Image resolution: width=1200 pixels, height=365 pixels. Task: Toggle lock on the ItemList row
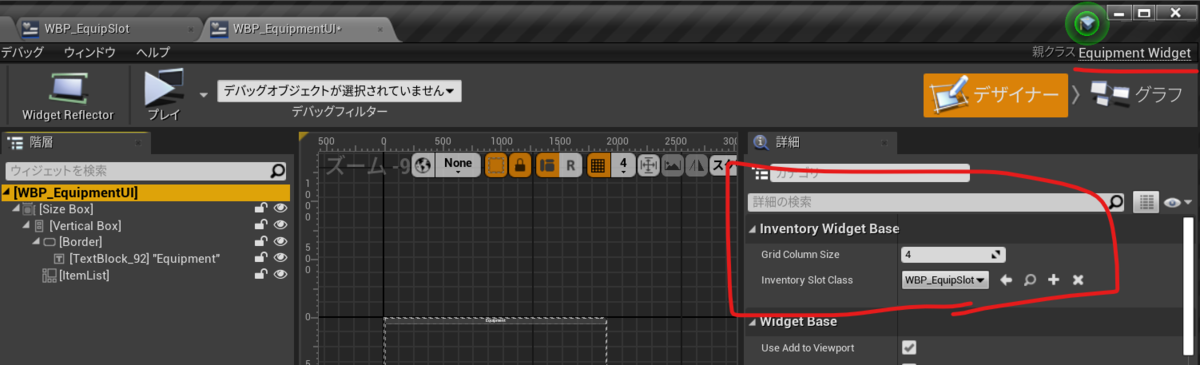(x=261, y=274)
